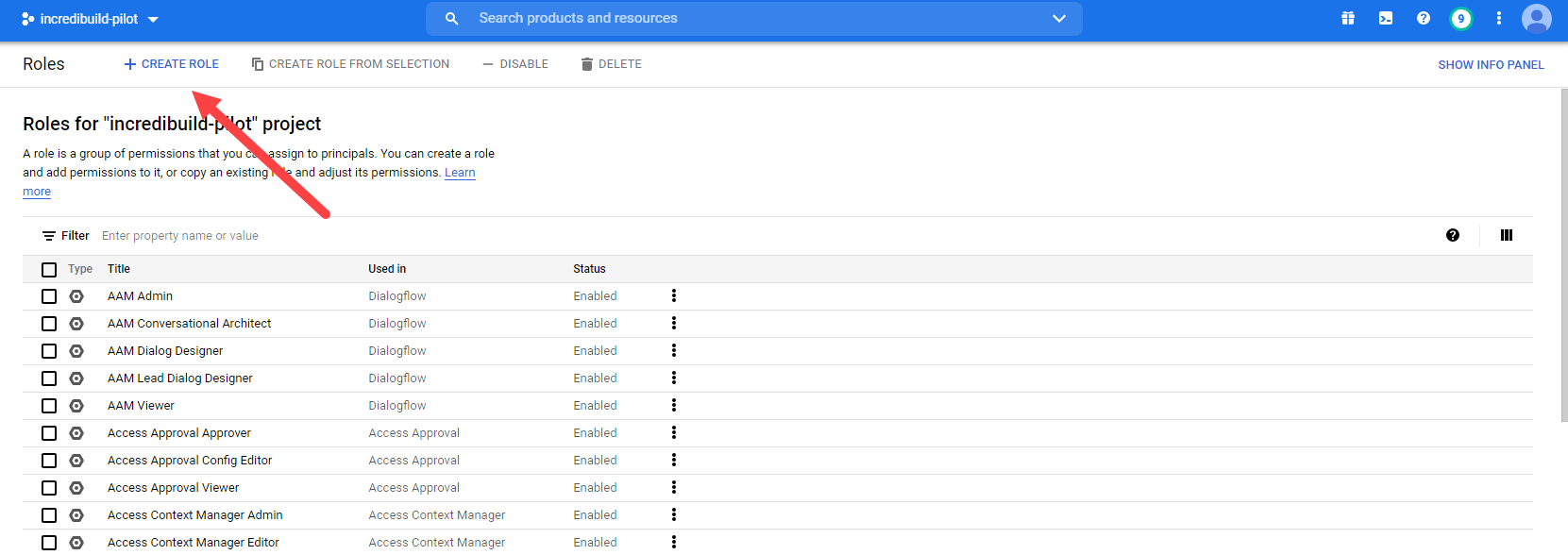Follow the Learn more link
The width and height of the screenshot is (1568, 555).
460,173
